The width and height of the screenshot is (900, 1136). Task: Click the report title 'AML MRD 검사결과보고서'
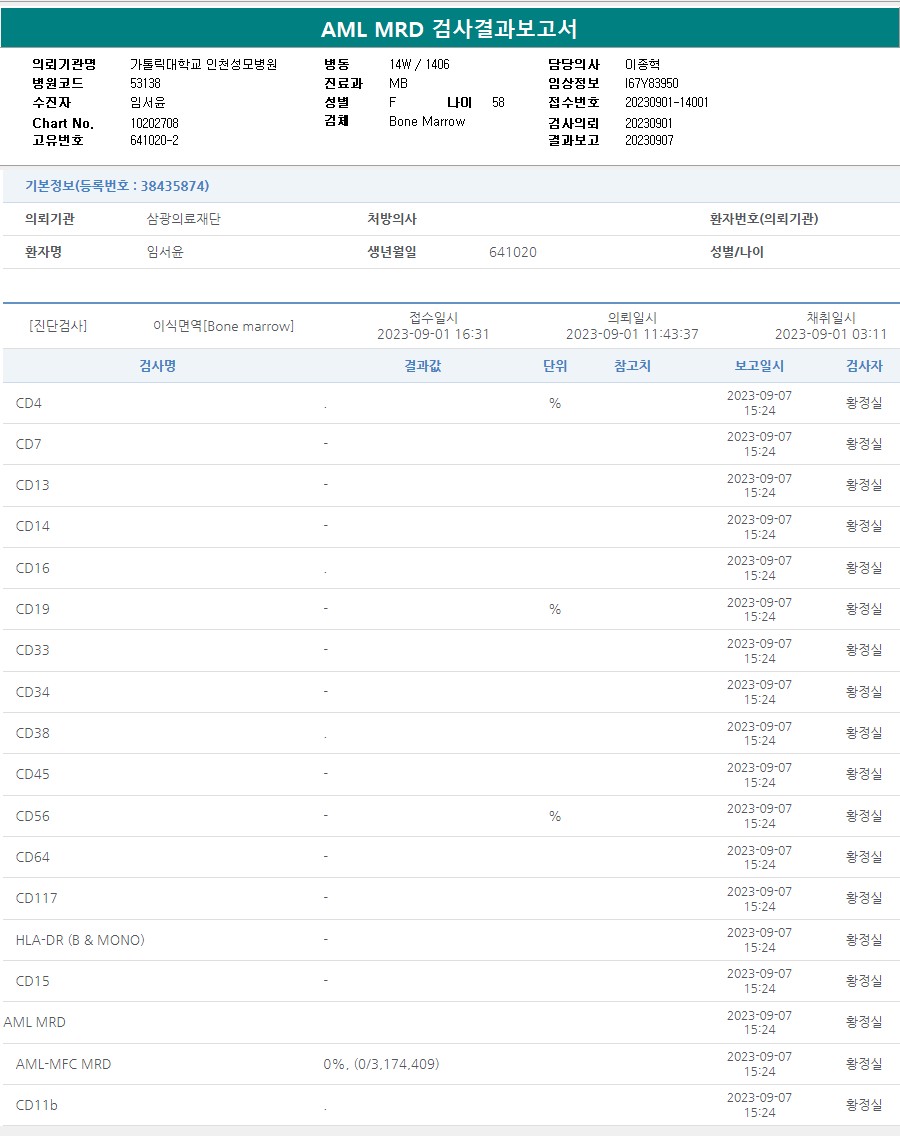click(449, 29)
